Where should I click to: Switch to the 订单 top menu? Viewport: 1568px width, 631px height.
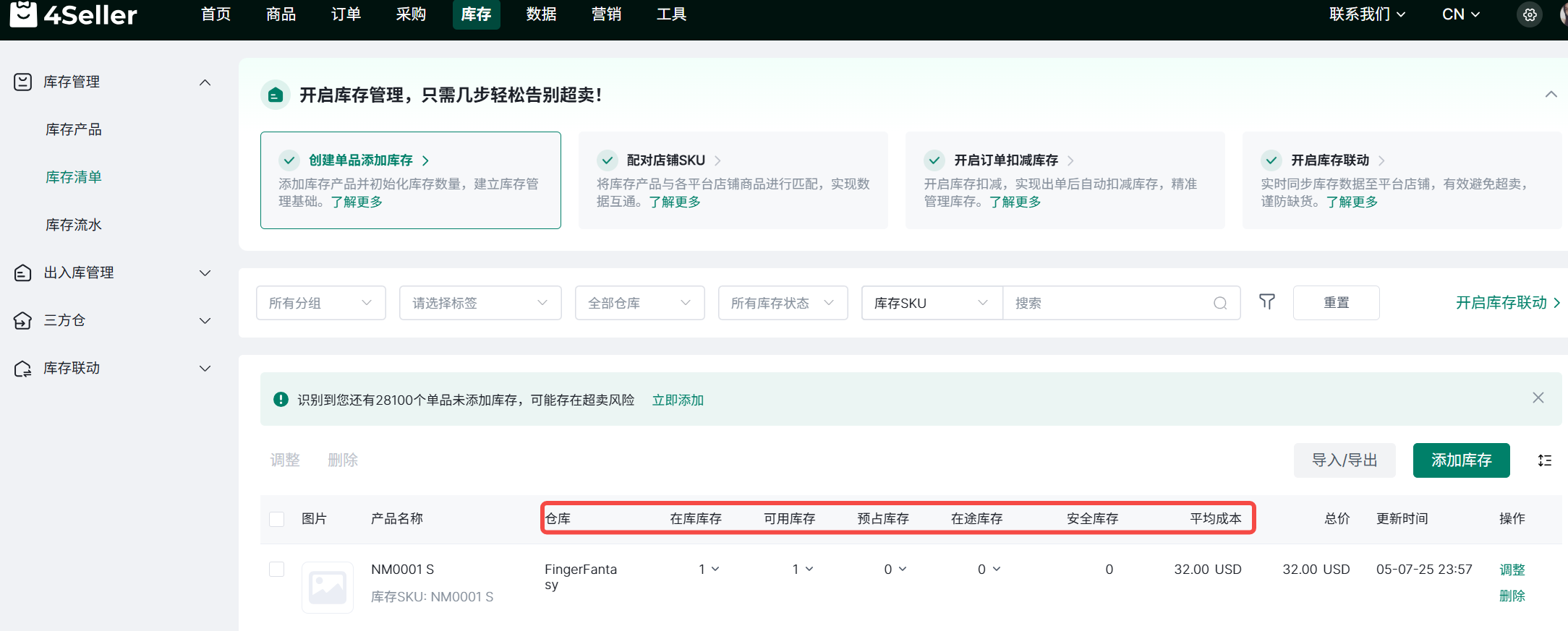coord(346,14)
